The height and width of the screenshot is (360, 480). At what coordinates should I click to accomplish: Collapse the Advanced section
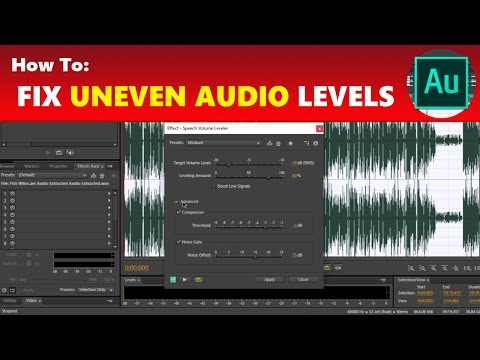click(x=176, y=202)
